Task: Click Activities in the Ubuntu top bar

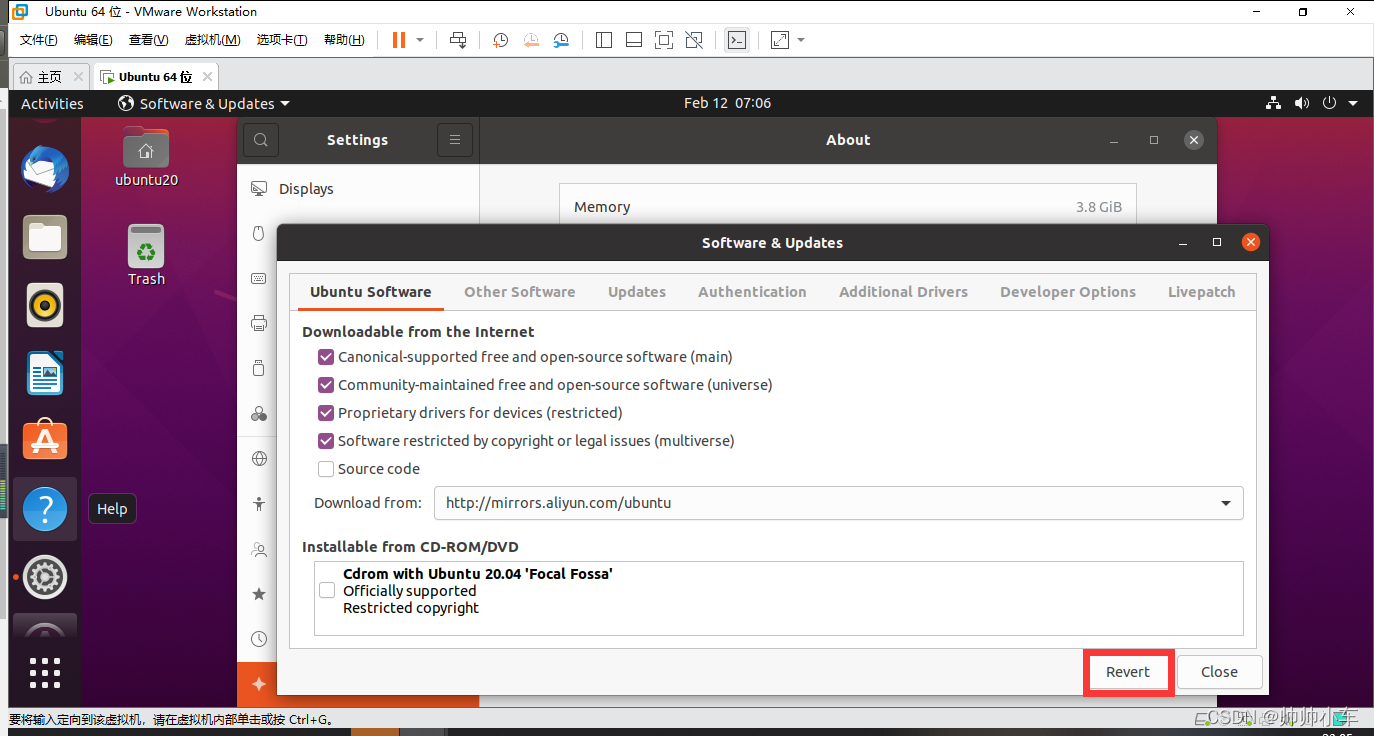Action: click(x=52, y=103)
